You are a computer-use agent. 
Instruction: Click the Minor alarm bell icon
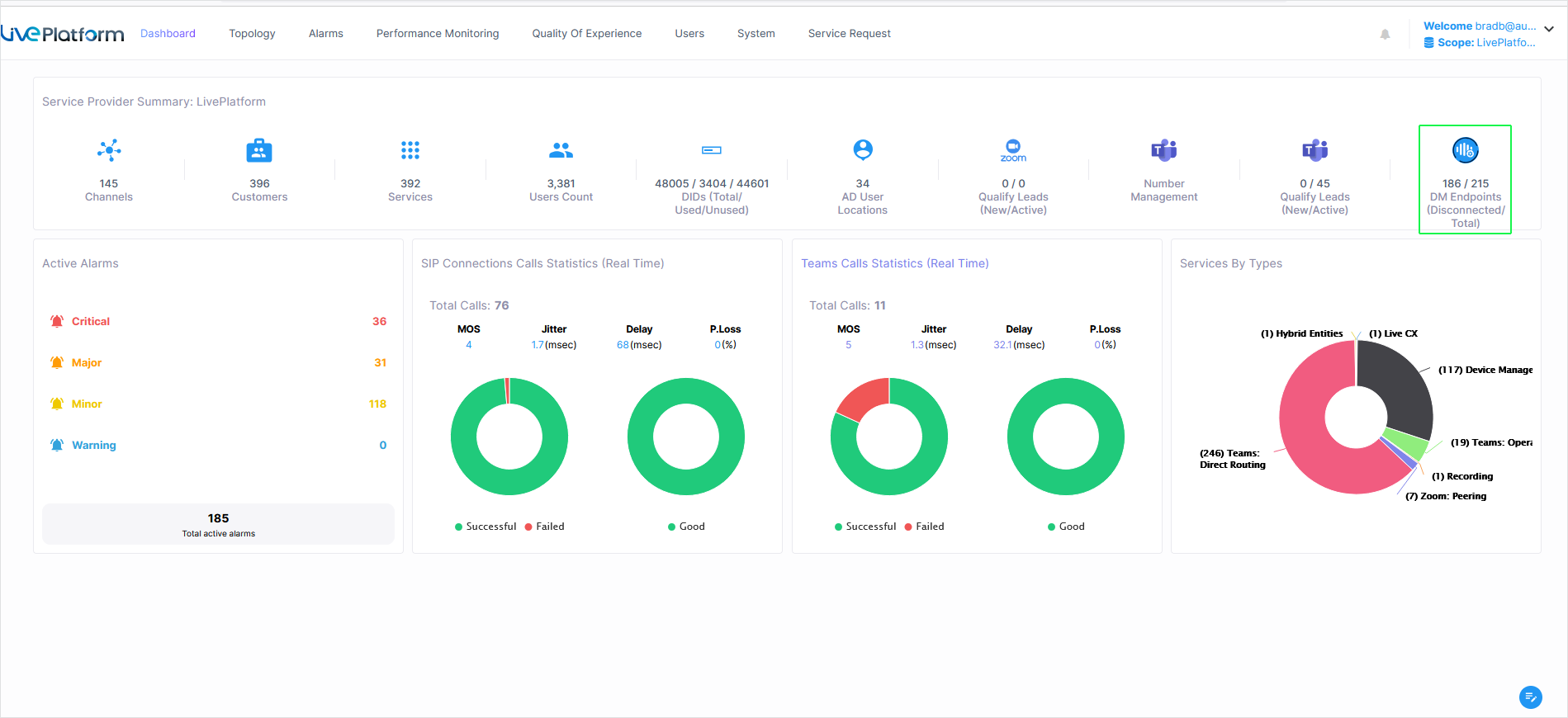57,404
